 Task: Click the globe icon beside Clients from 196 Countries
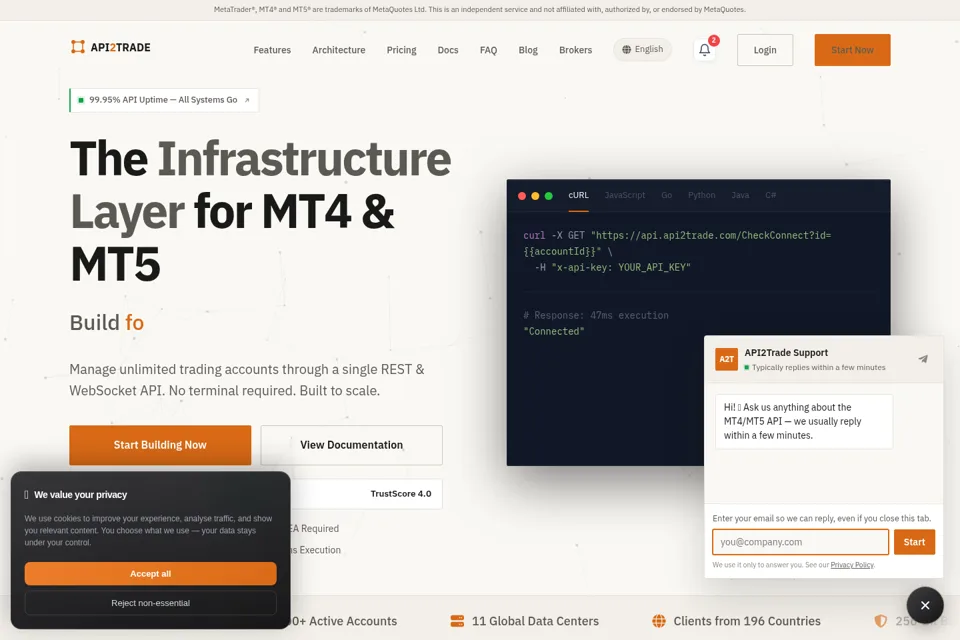[x=659, y=621]
